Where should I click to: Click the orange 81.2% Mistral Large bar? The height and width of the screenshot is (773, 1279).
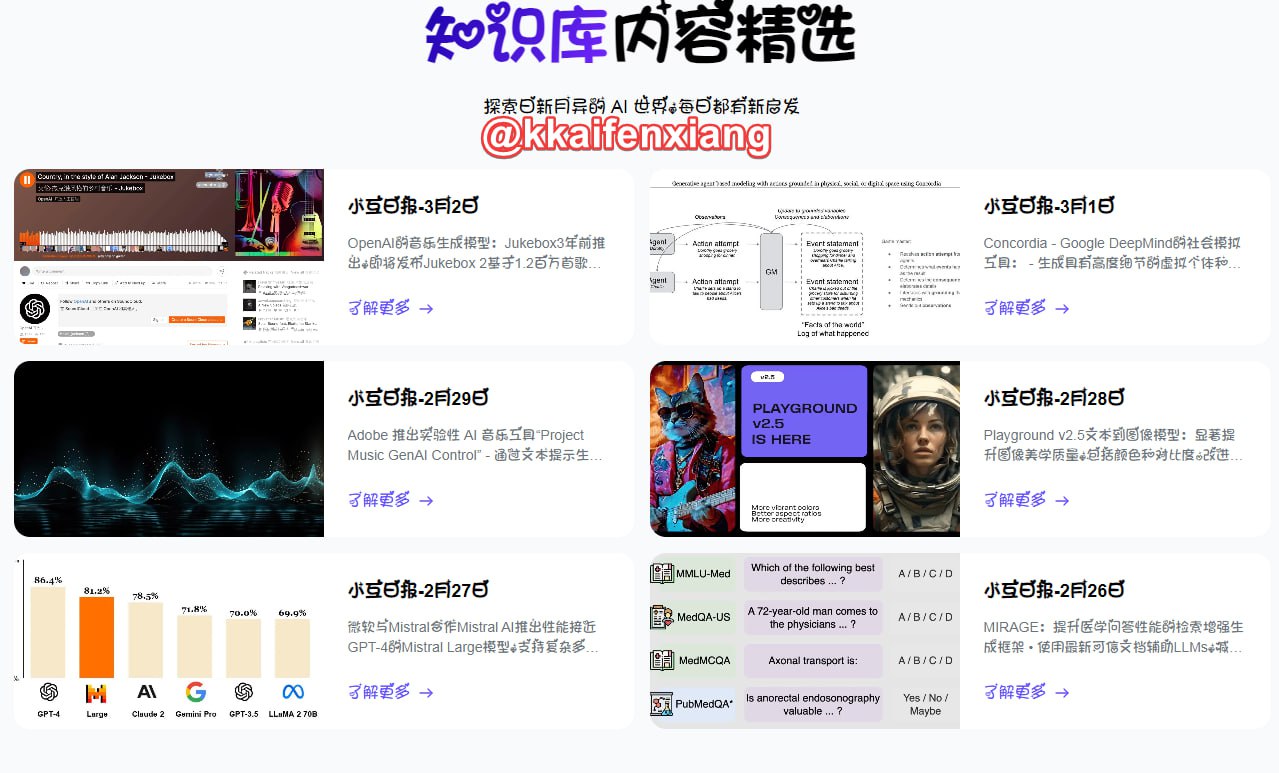click(97, 637)
